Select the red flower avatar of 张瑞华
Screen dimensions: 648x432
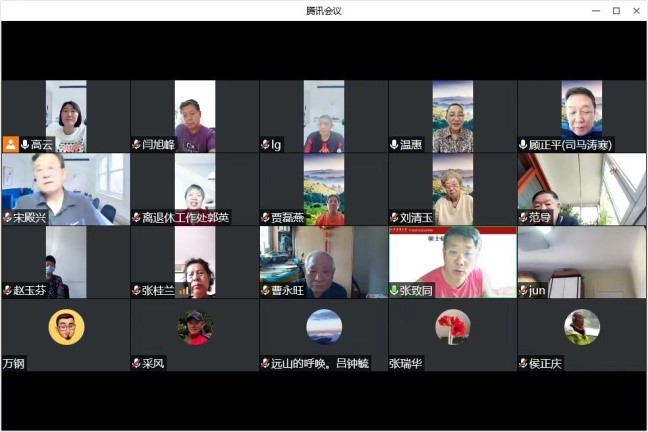point(453,327)
